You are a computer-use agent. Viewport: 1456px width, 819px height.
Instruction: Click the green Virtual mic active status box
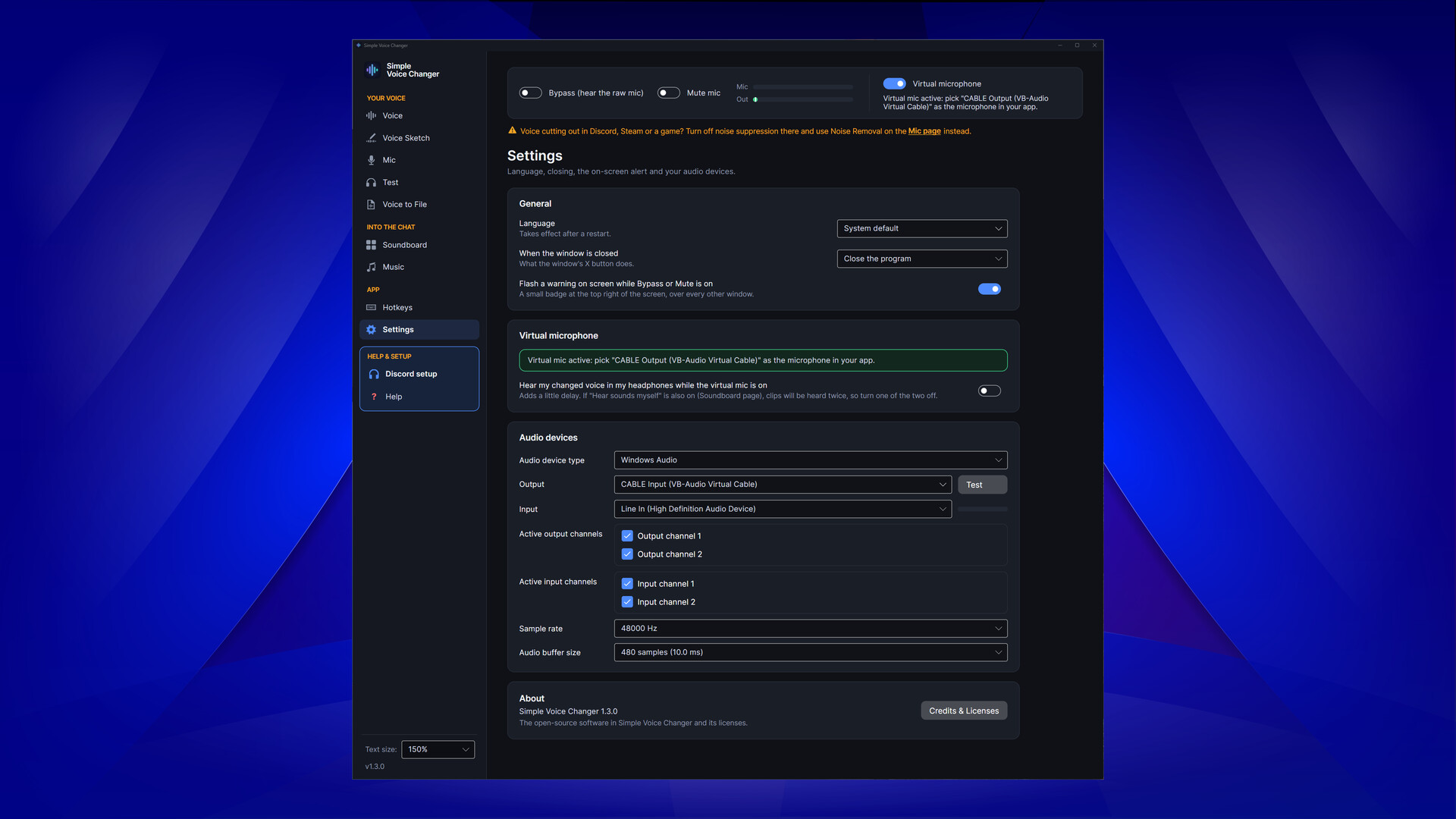pyautogui.click(x=763, y=360)
